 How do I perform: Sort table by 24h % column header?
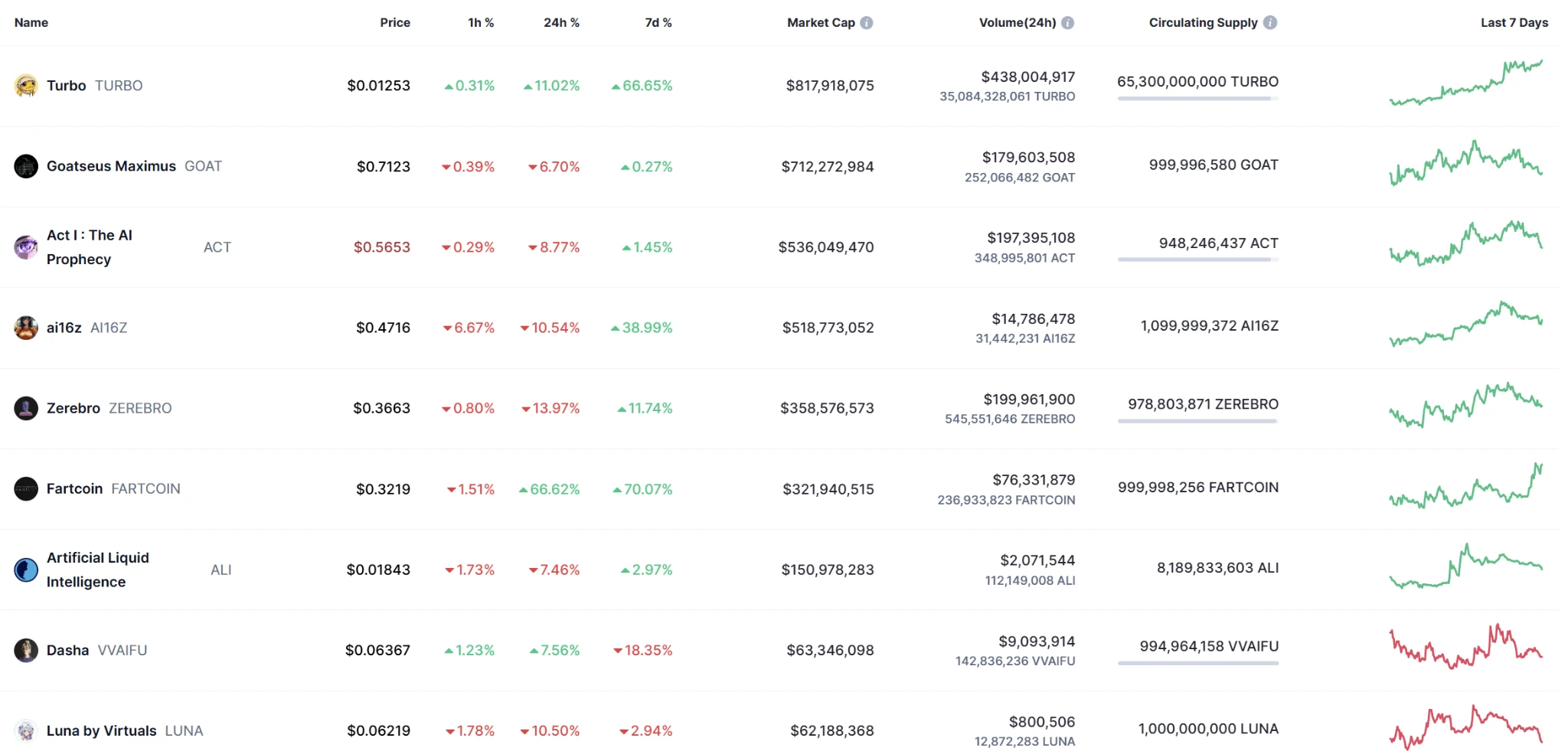(x=561, y=23)
